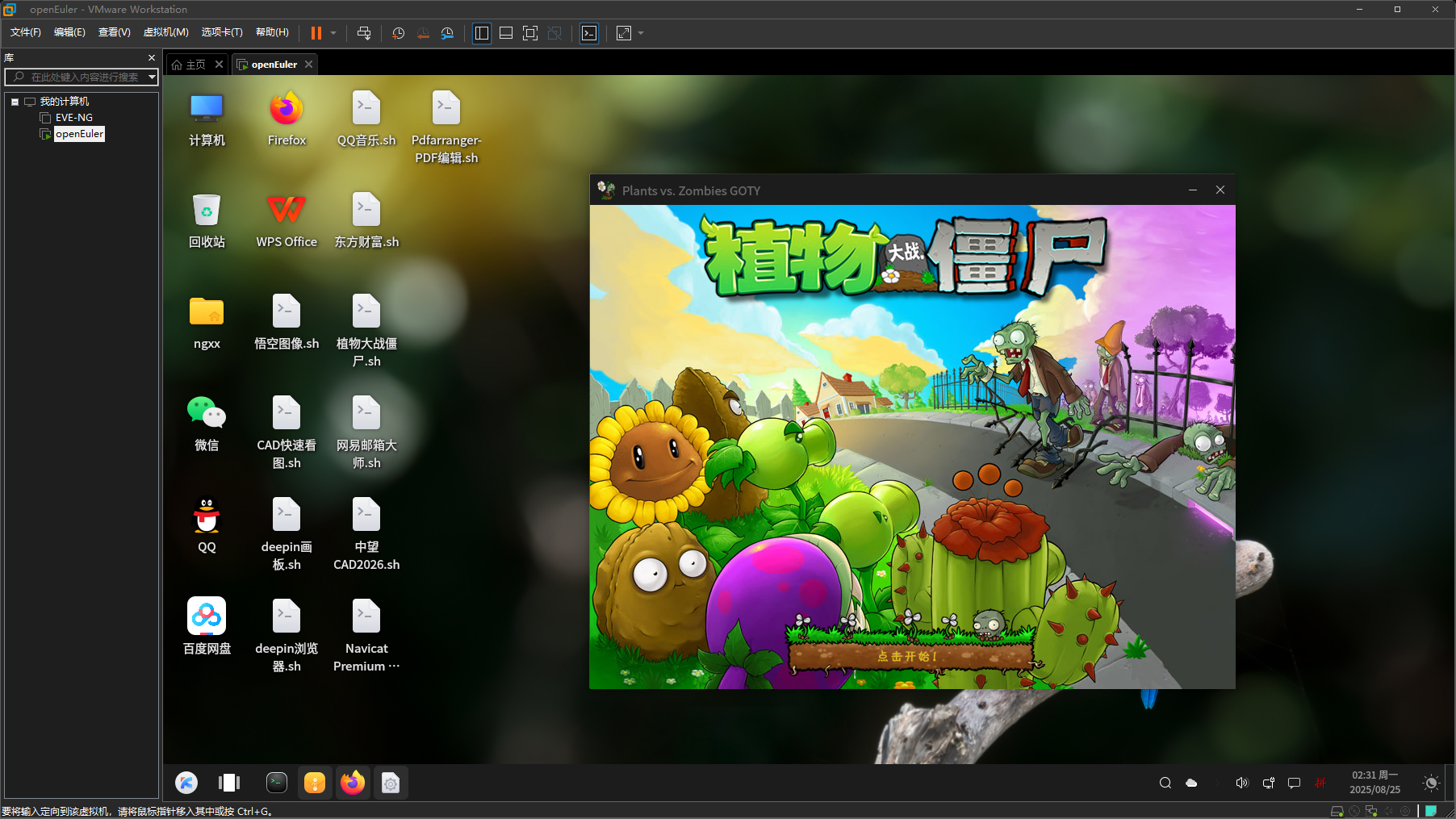
Task: Select the 植物大战僵尸.sh script file
Action: tap(366, 331)
